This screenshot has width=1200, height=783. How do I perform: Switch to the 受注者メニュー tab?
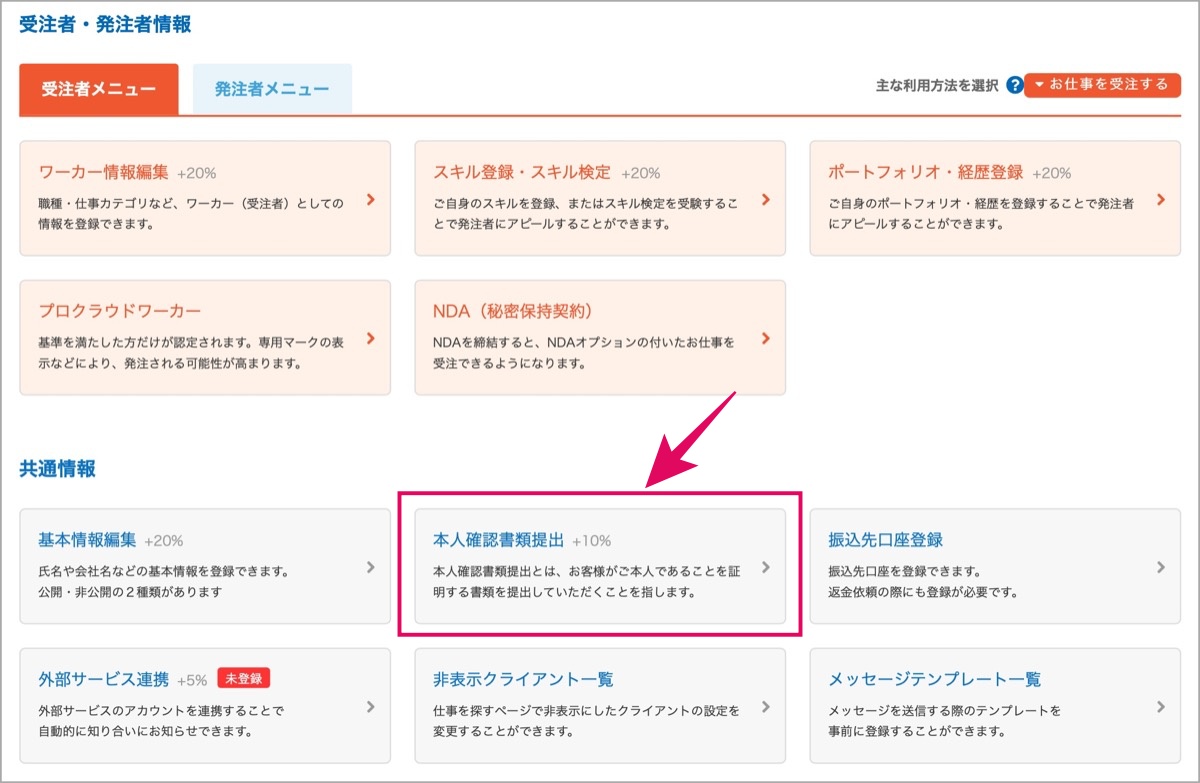(x=99, y=89)
